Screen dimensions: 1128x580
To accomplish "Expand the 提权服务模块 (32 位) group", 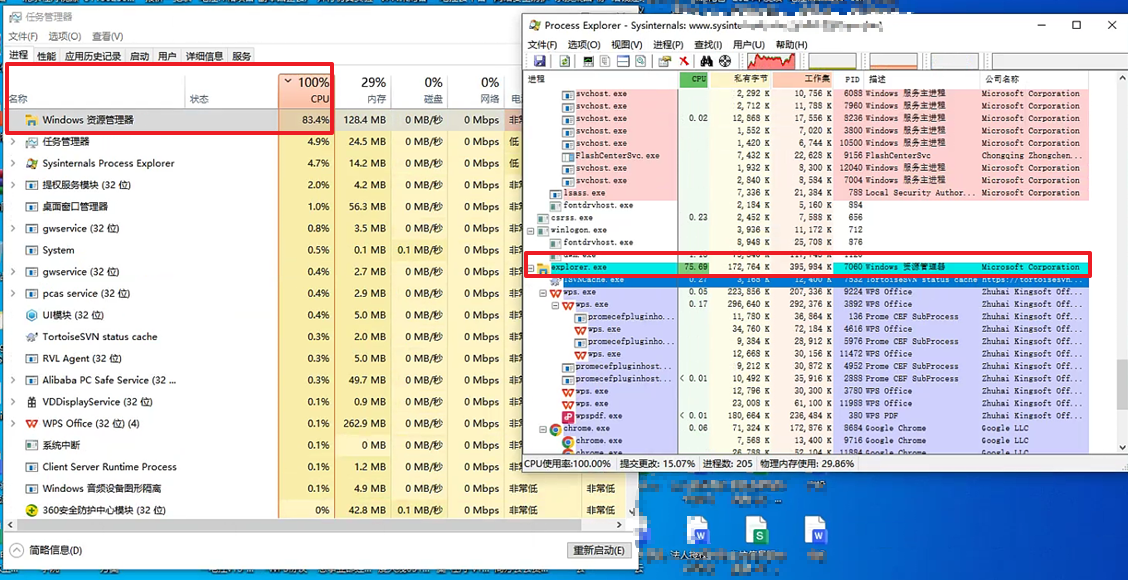I will click(x=13, y=185).
